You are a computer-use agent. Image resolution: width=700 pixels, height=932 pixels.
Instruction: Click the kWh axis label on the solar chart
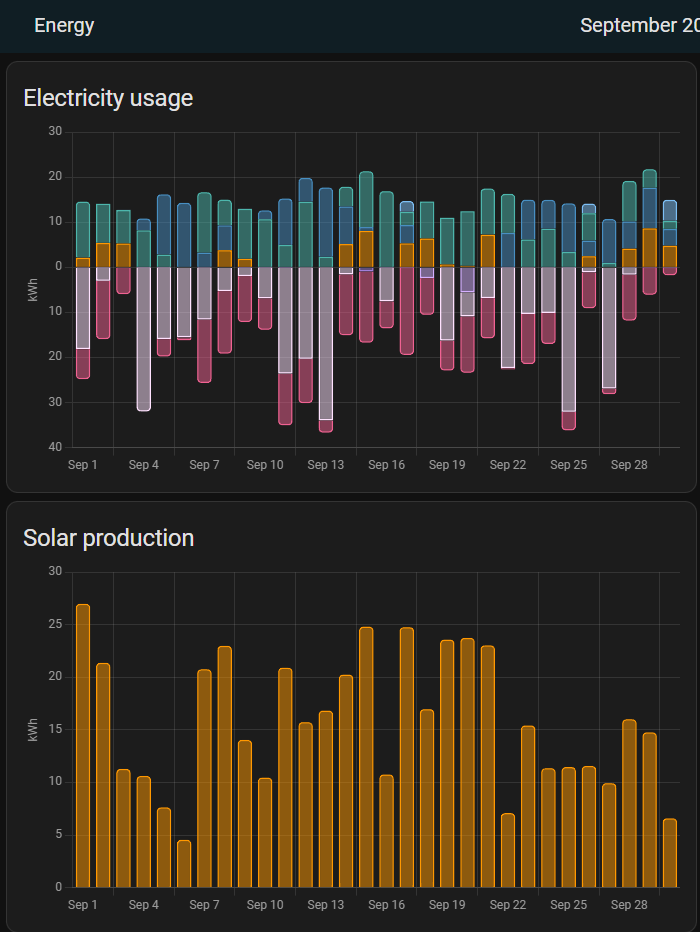click(x=33, y=729)
